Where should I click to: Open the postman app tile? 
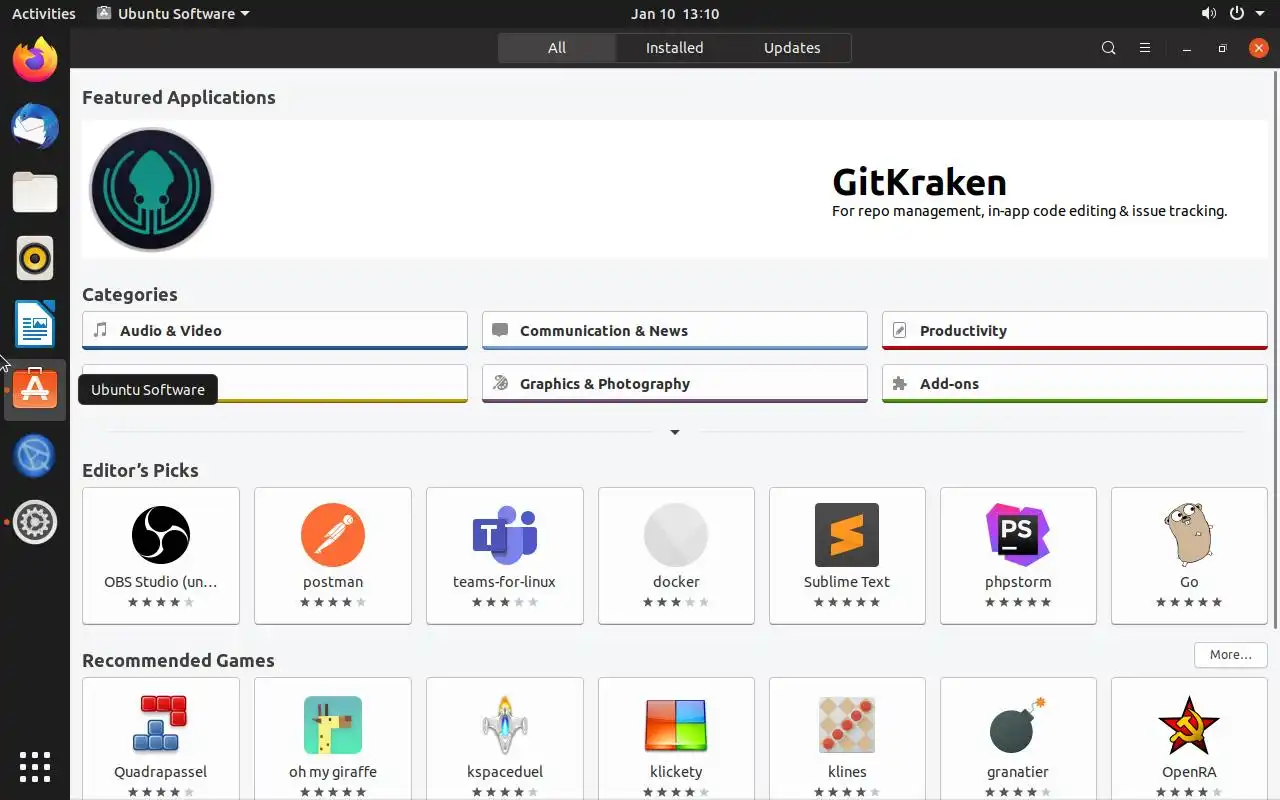point(333,556)
